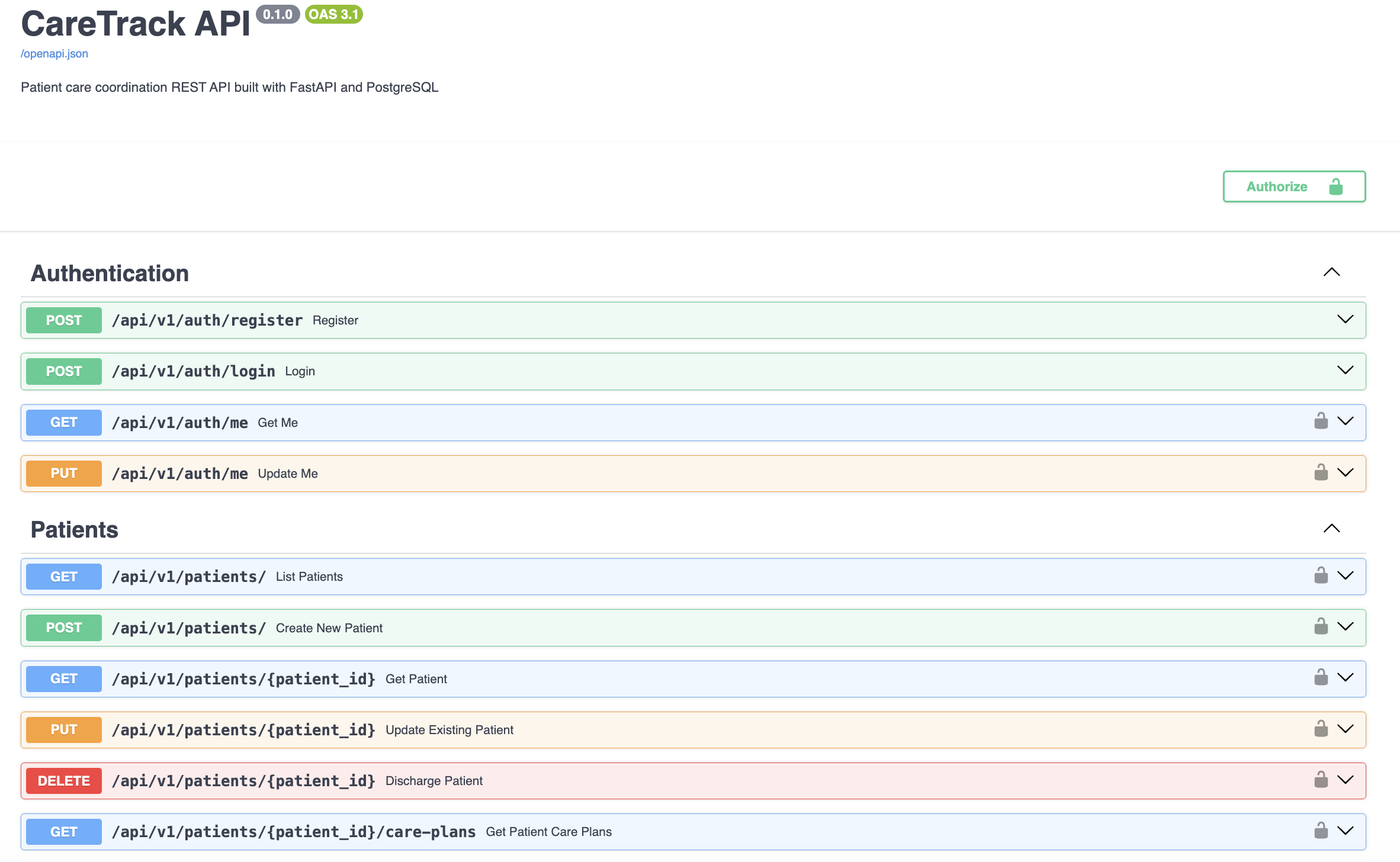This screenshot has width=1400, height=862.
Task: Click the lock icon on Discharge Patient row
Action: point(1321,780)
